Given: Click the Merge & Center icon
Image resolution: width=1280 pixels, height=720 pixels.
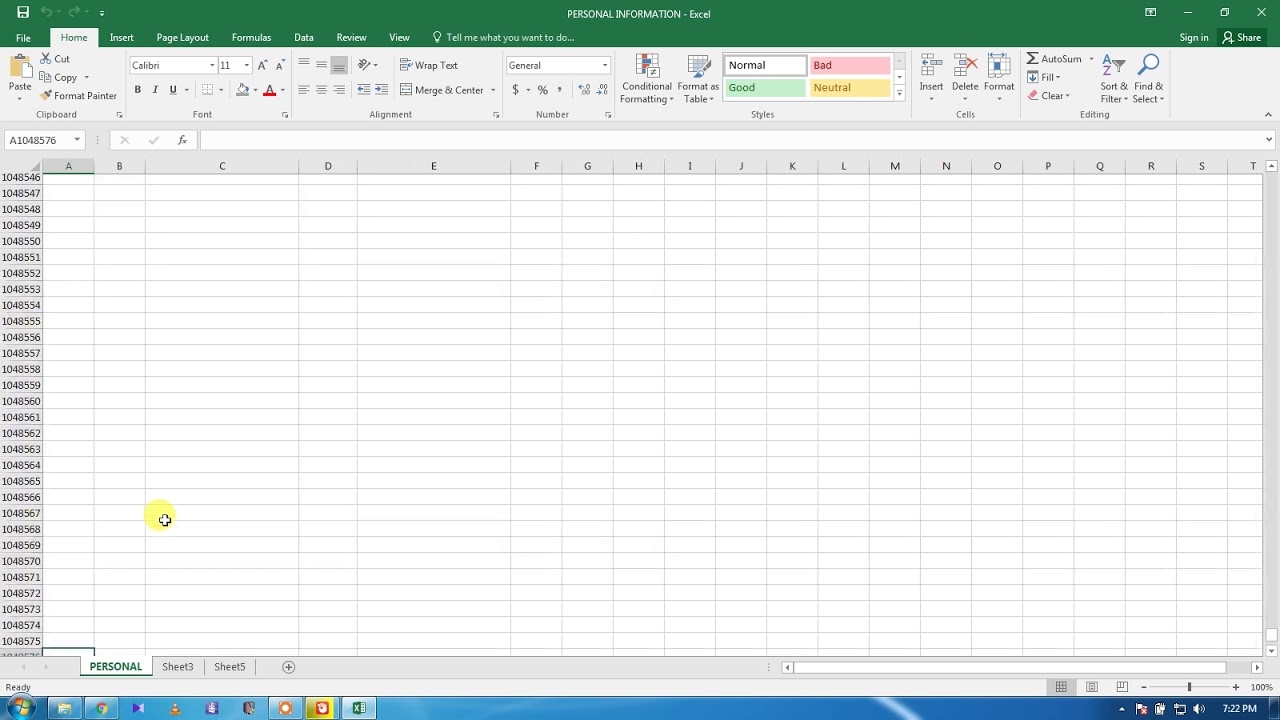Looking at the screenshot, I should 406,90.
